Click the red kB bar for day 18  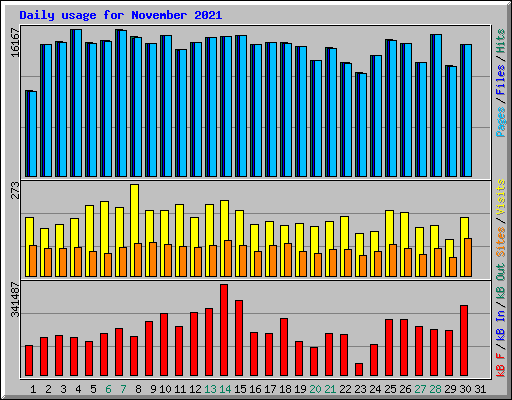284,347
